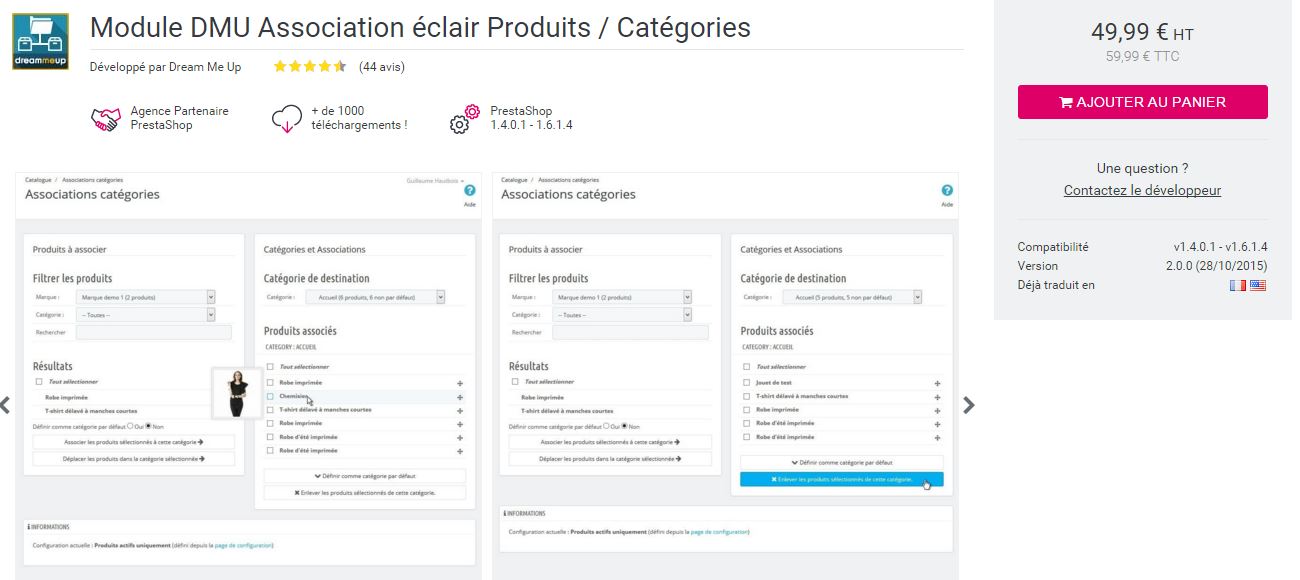
Task: Click the gears PrestaShop compatibility icon
Action: pyautogui.click(x=465, y=119)
